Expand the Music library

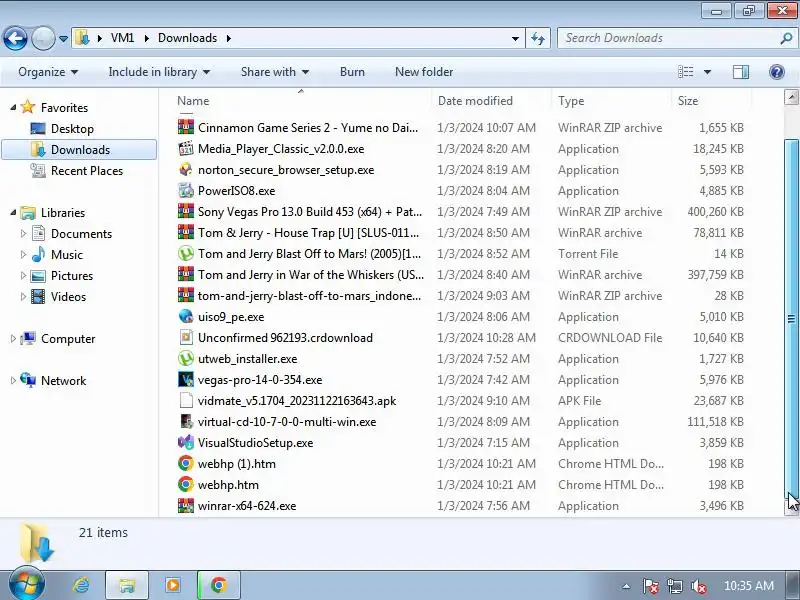(x=23, y=254)
